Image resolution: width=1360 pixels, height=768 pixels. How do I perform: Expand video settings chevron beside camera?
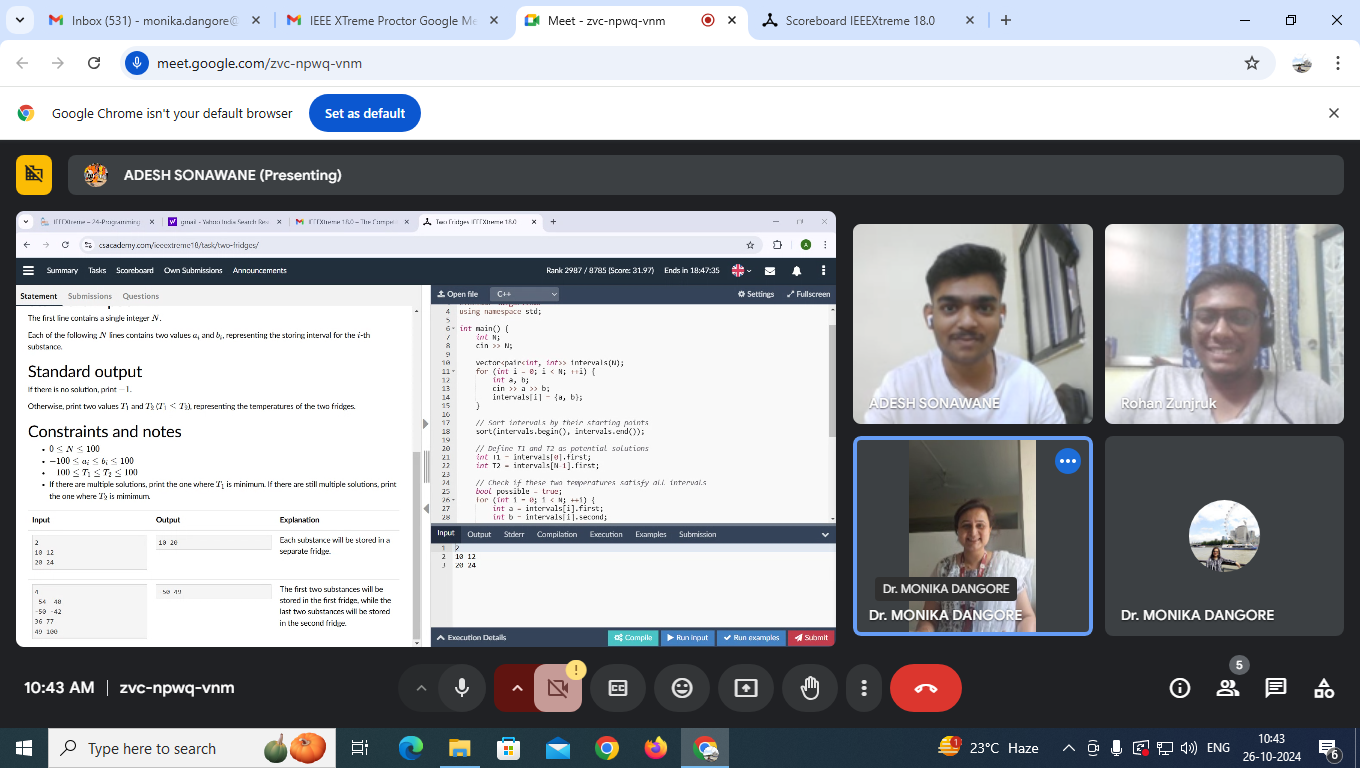pos(516,688)
